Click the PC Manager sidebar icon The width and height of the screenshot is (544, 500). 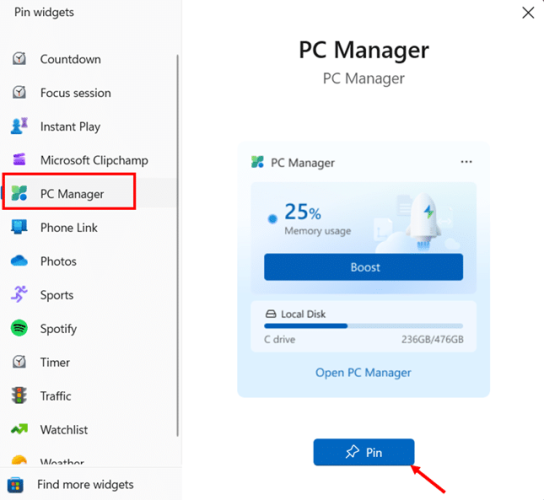point(19,193)
